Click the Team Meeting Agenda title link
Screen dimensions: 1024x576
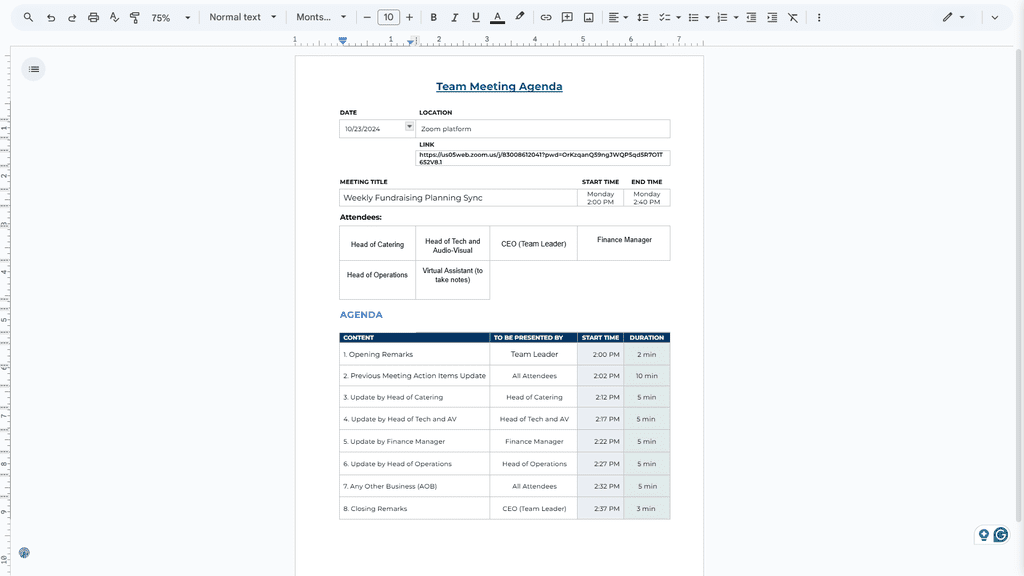point(499,86)
